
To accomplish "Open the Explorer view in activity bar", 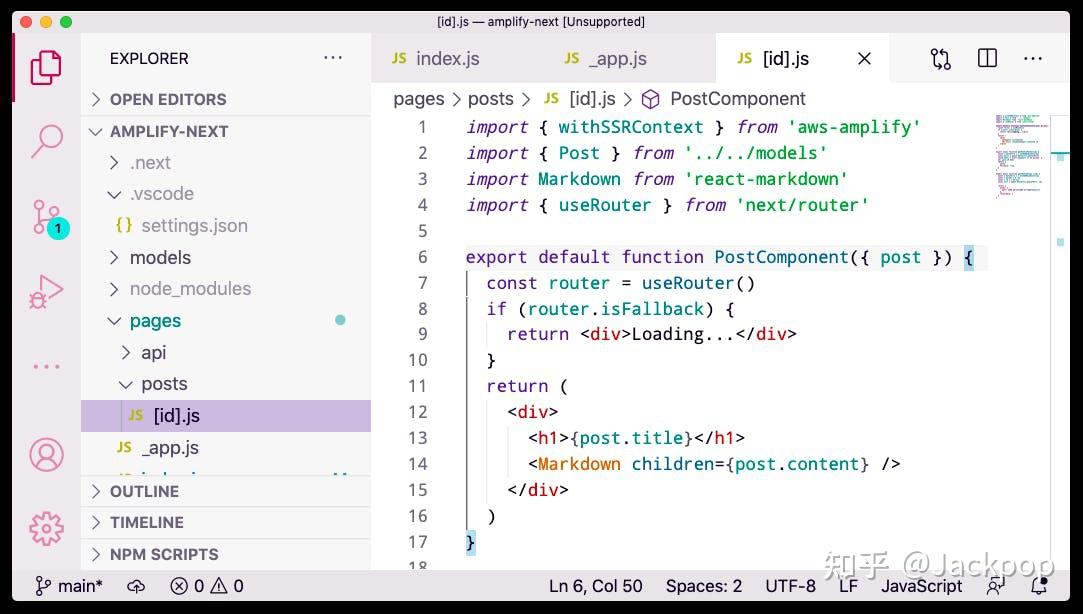I will 46,67.
